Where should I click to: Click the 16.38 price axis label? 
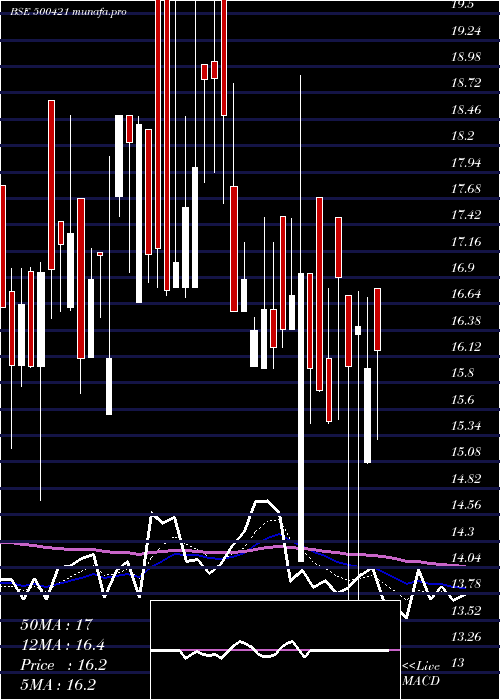[466, 320]
